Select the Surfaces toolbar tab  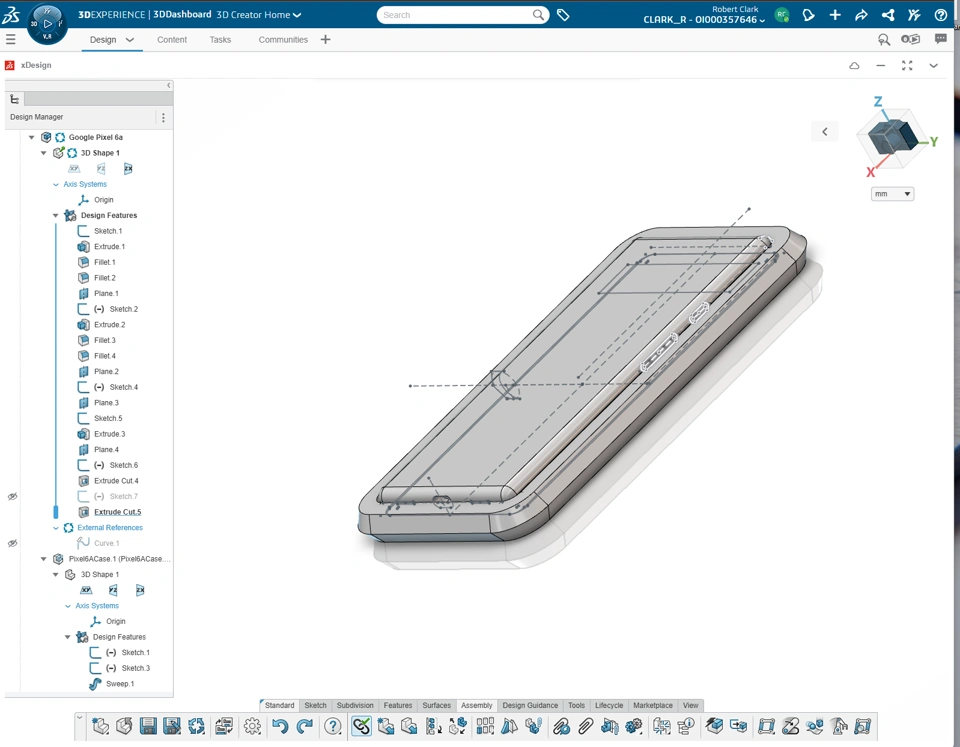click(x=437, y=705)
